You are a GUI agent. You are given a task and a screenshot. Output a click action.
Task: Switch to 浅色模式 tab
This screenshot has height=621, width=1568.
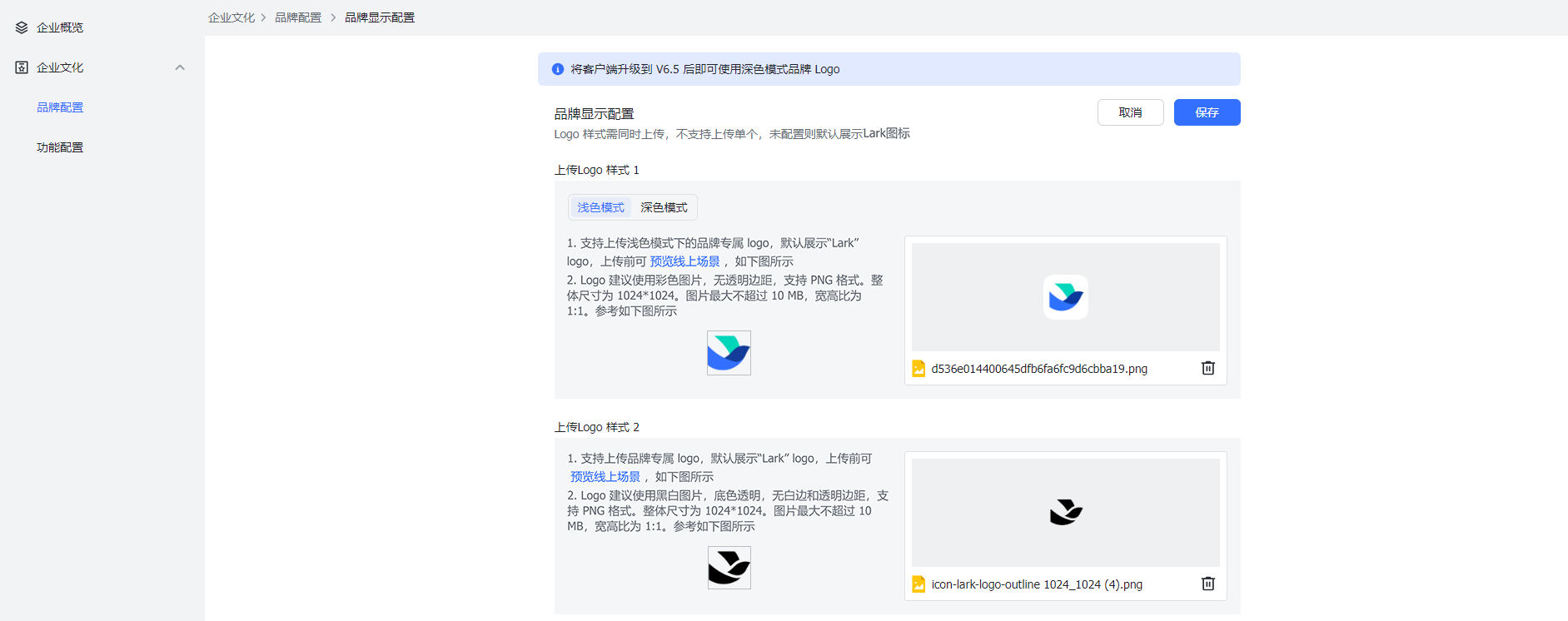click(600, 207)
